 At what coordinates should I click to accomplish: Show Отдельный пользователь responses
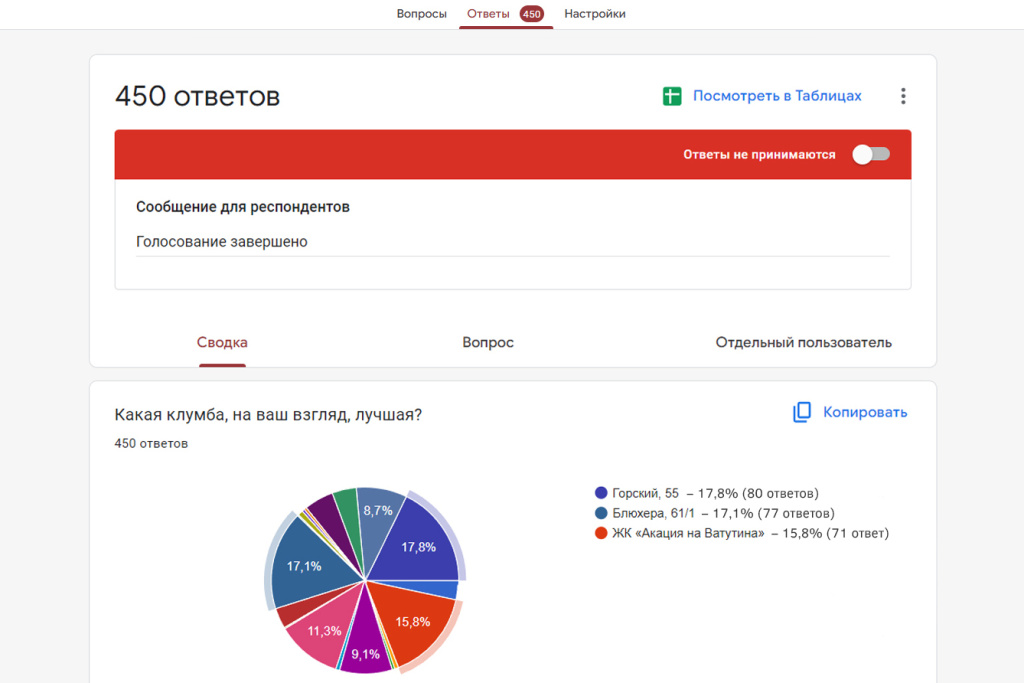coord(803,342)
